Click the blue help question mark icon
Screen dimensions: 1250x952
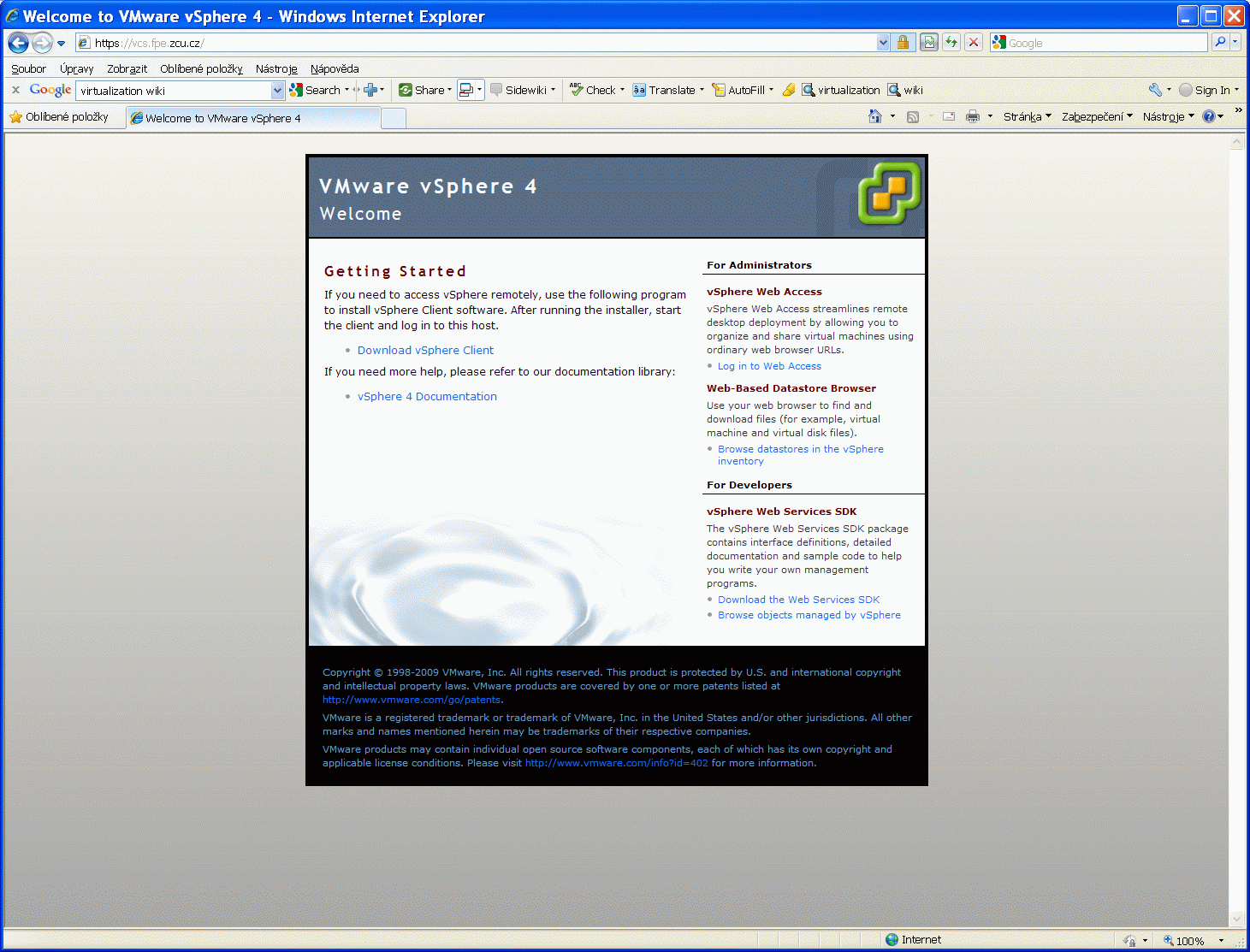coord(1209,117)
